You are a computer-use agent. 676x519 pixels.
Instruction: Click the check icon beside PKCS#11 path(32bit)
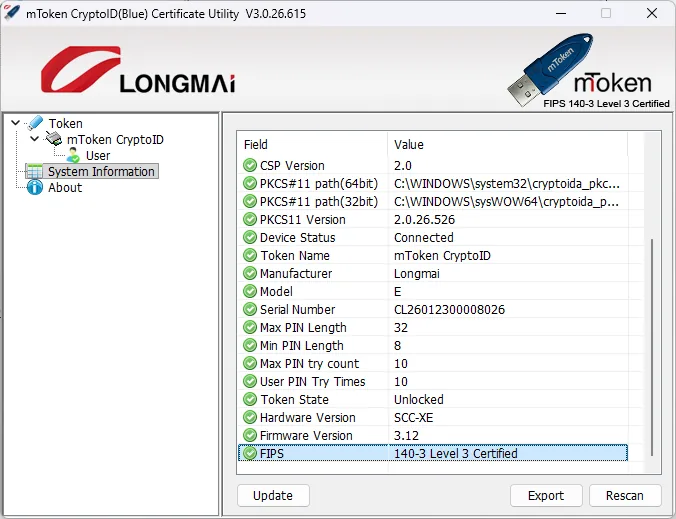(x=250, y=201)
